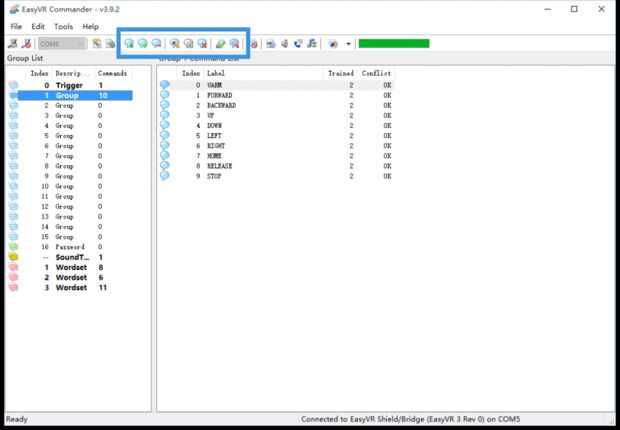Select the BACKWARD command row

tap(276, 106)
